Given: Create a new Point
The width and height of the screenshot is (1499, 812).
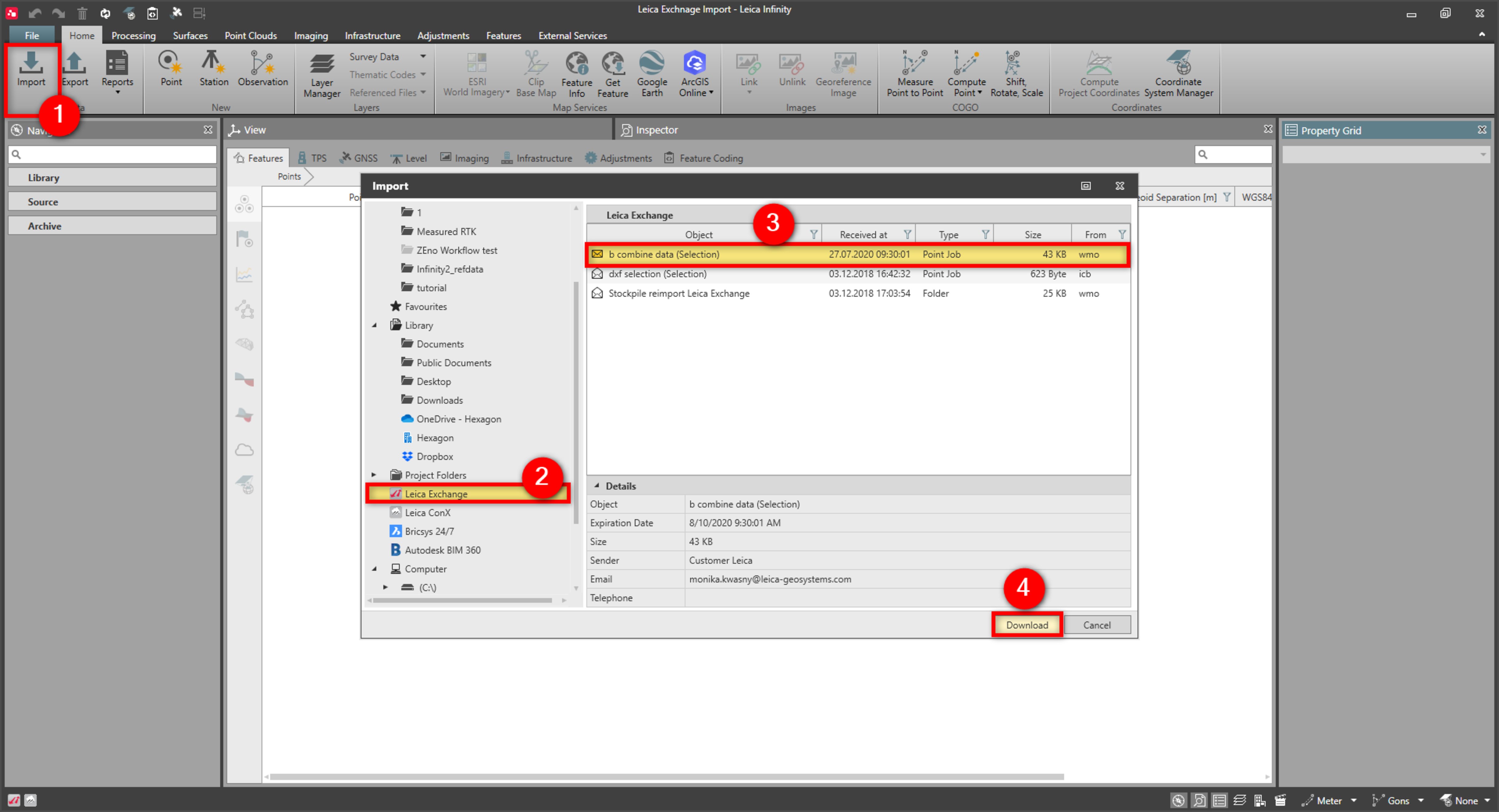Looking at the screenshot, I should [x=171, y=69].
